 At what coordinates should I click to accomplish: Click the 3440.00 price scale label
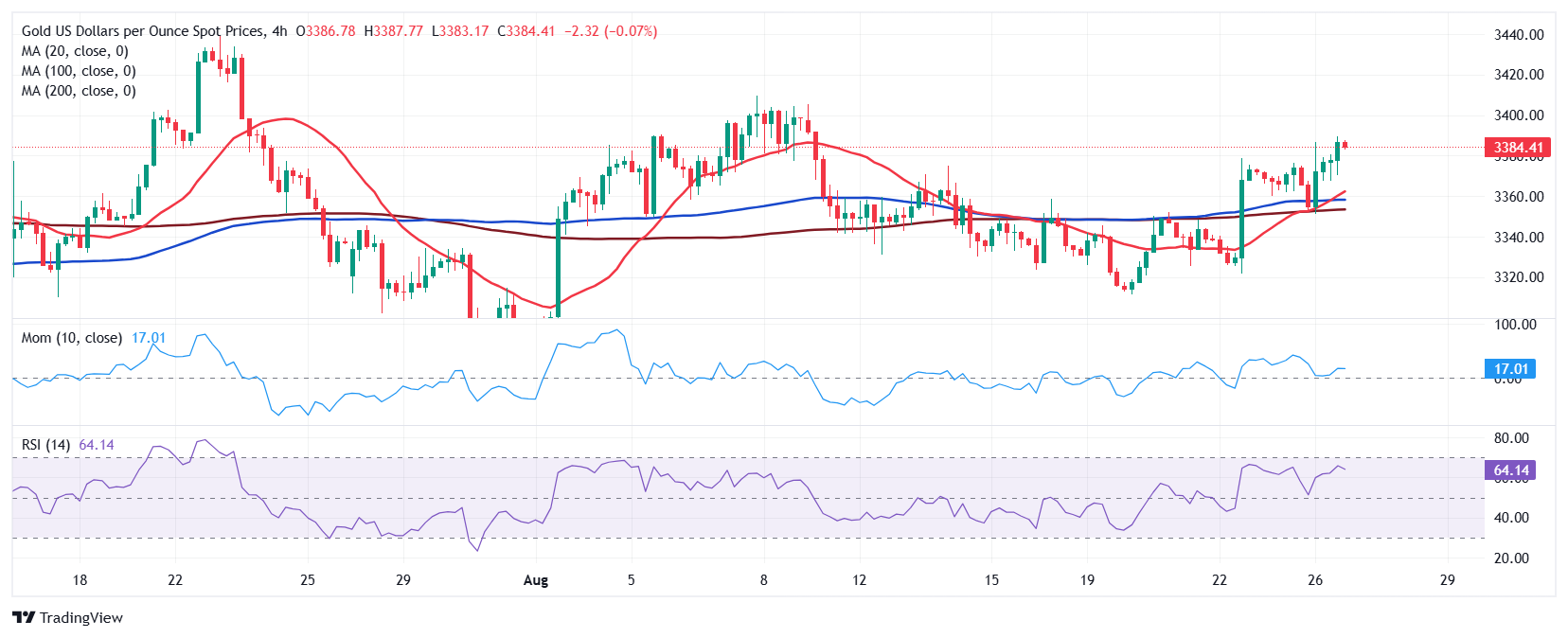[1519, 35]
